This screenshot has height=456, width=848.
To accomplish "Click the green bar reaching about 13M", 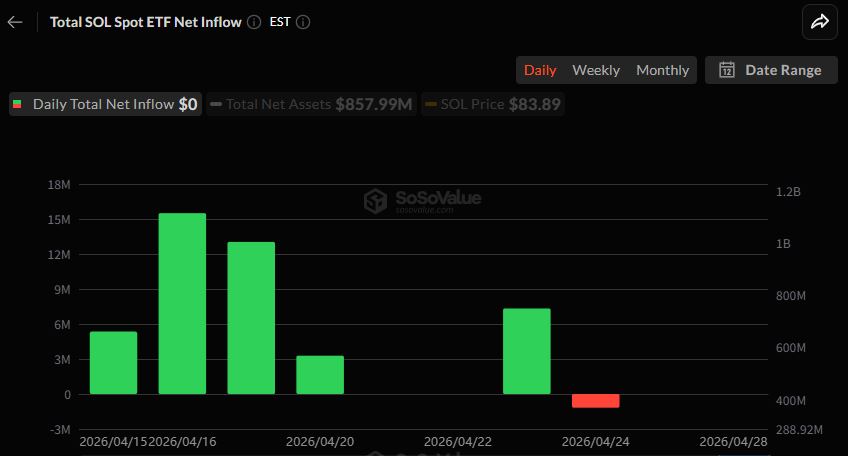I will pos(251,318).
